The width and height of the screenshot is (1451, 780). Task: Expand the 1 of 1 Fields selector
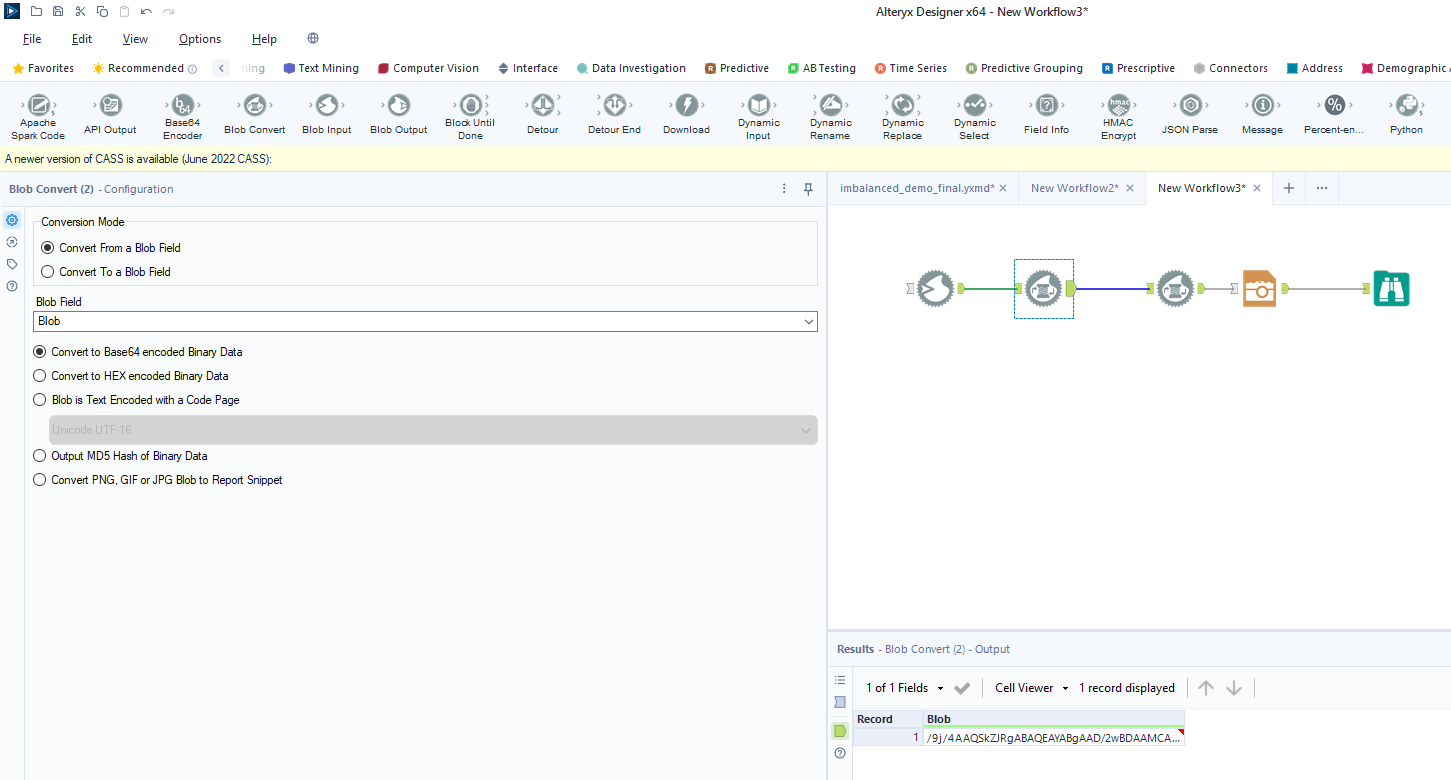click(905, 687)
